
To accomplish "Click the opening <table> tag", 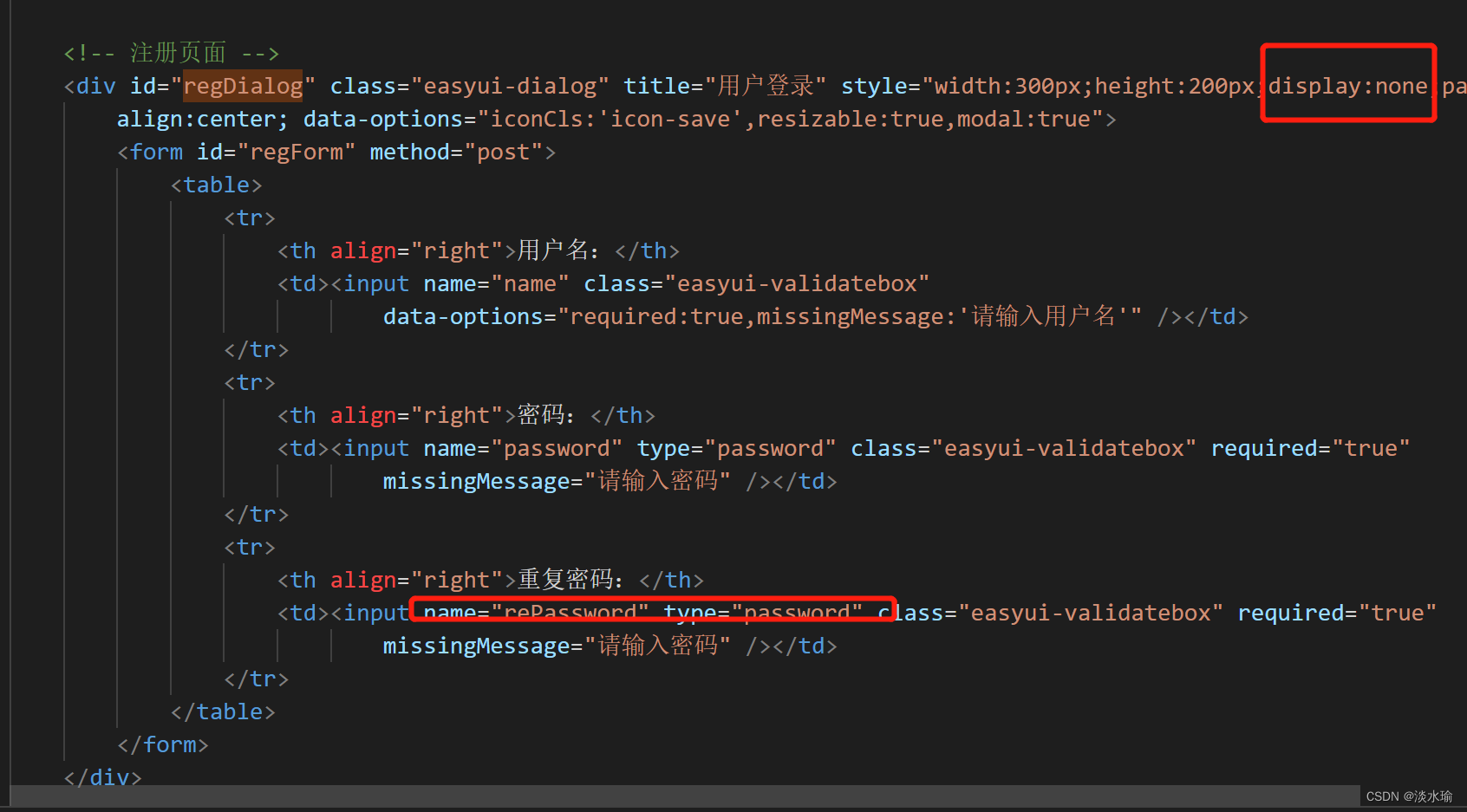I will (x=216, y=185).
